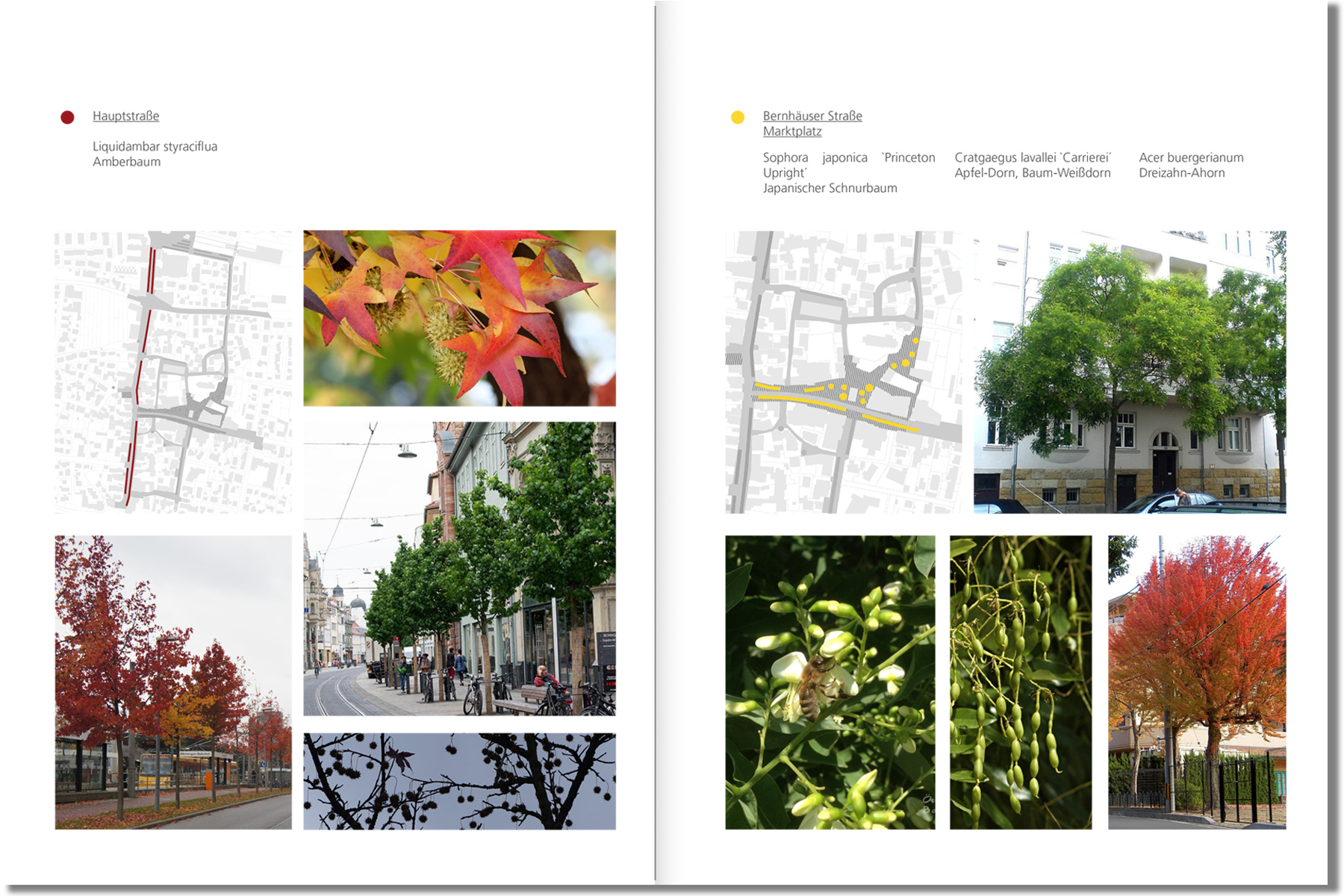Click the red dot beside Hauptstraße
The image size is (1344, 896).
67,117
